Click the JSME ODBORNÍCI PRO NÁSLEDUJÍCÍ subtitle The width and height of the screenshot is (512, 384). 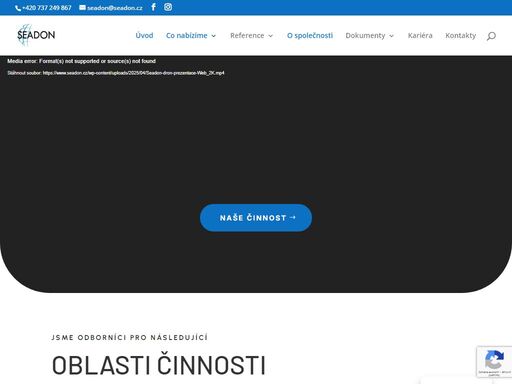click(x=130, y=337)
